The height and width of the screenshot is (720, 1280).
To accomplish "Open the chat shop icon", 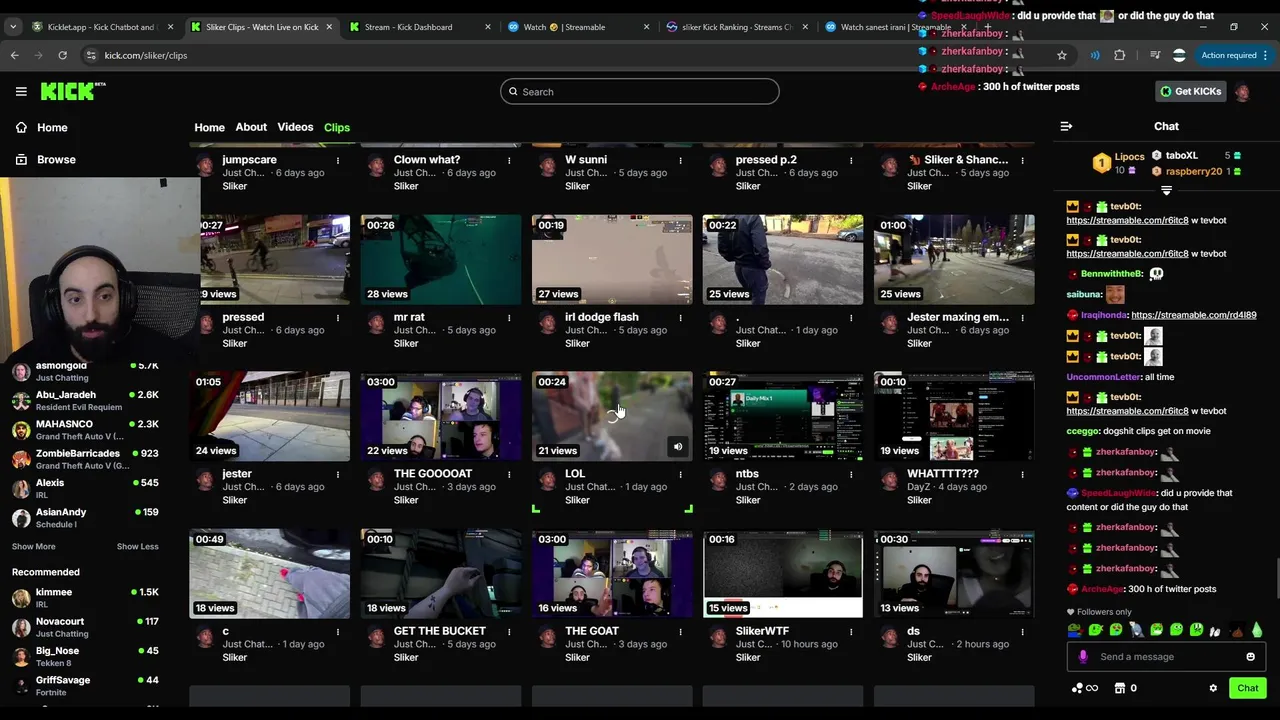I will pyautogui.click(x=1119, y=688).
